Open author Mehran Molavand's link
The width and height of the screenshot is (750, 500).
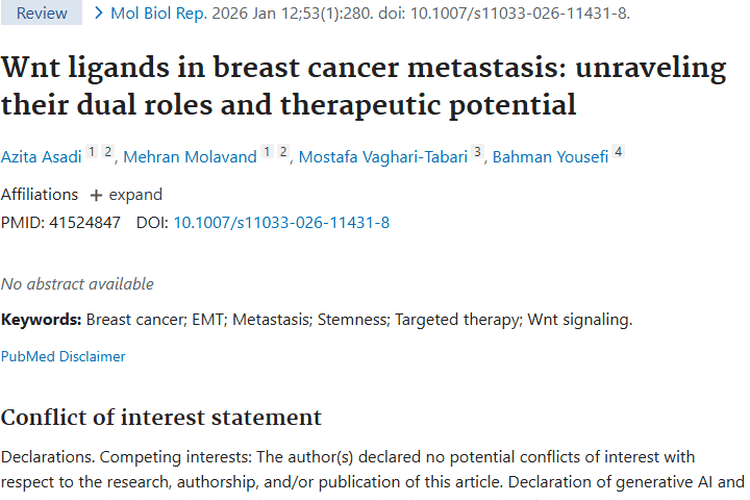[x=189, y=157]
